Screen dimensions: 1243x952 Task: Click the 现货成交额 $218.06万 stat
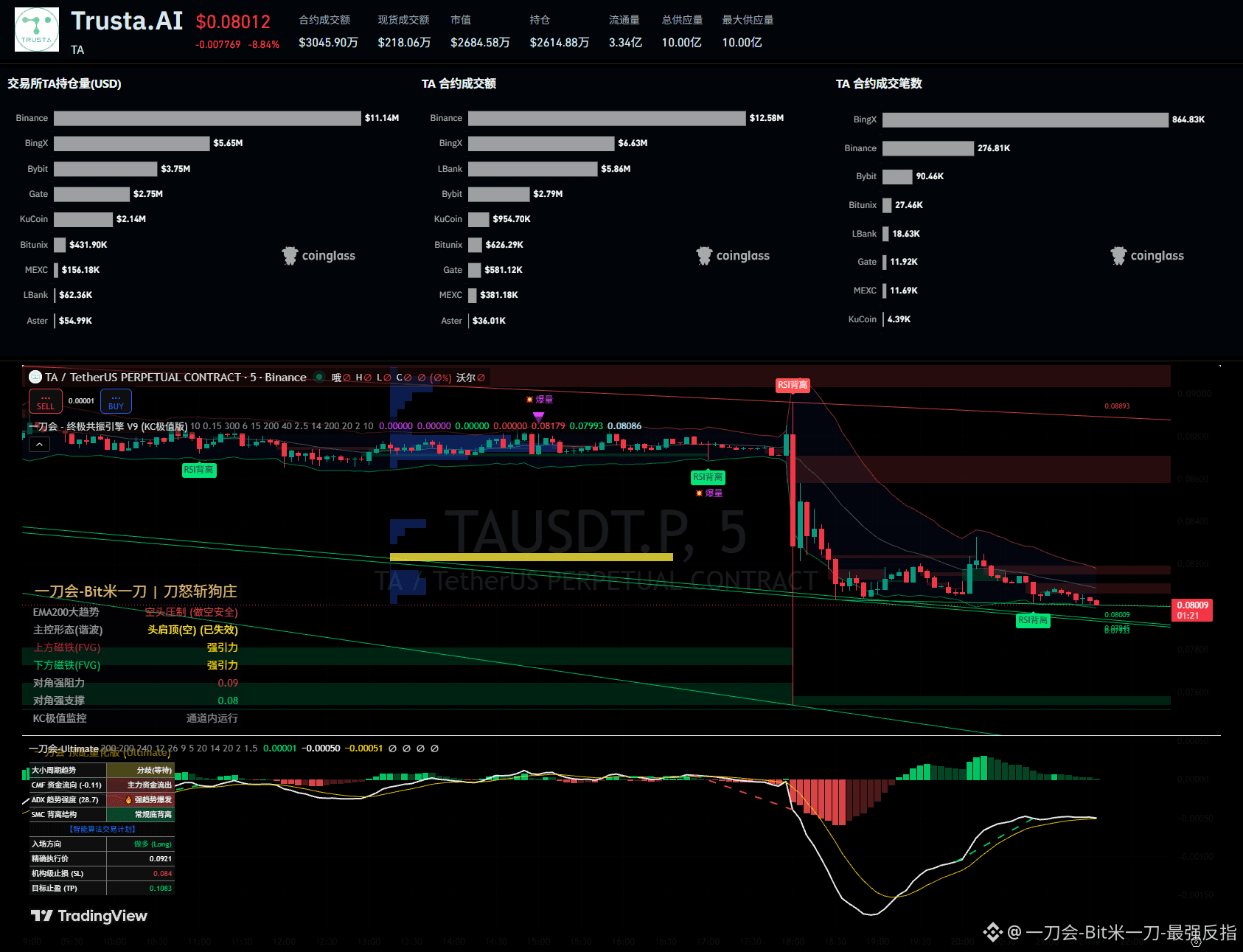tap(404, 32)
